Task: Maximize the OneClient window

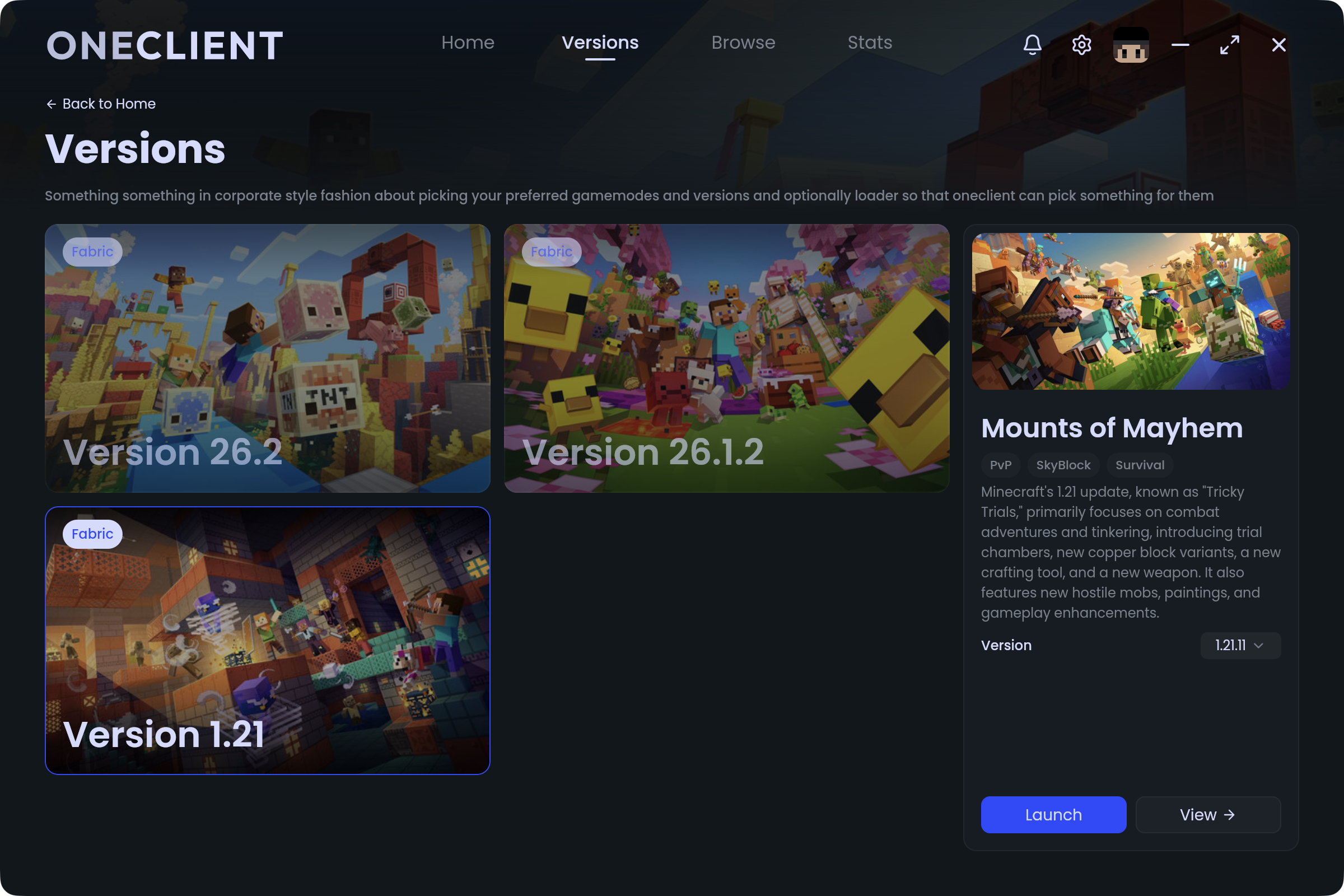Action: 1229,45
